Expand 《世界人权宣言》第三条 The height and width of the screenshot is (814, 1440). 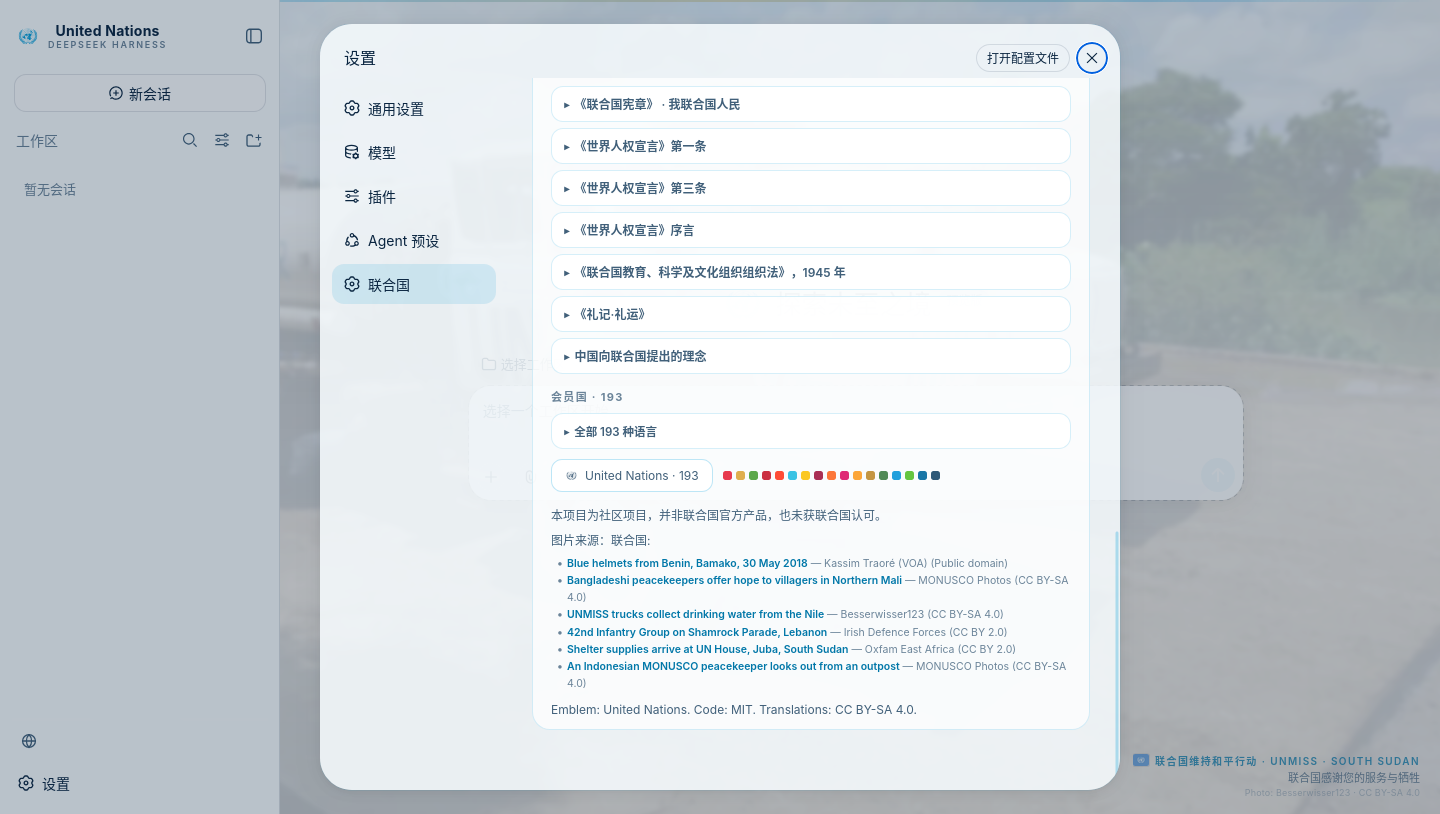(x=811, y=188)
